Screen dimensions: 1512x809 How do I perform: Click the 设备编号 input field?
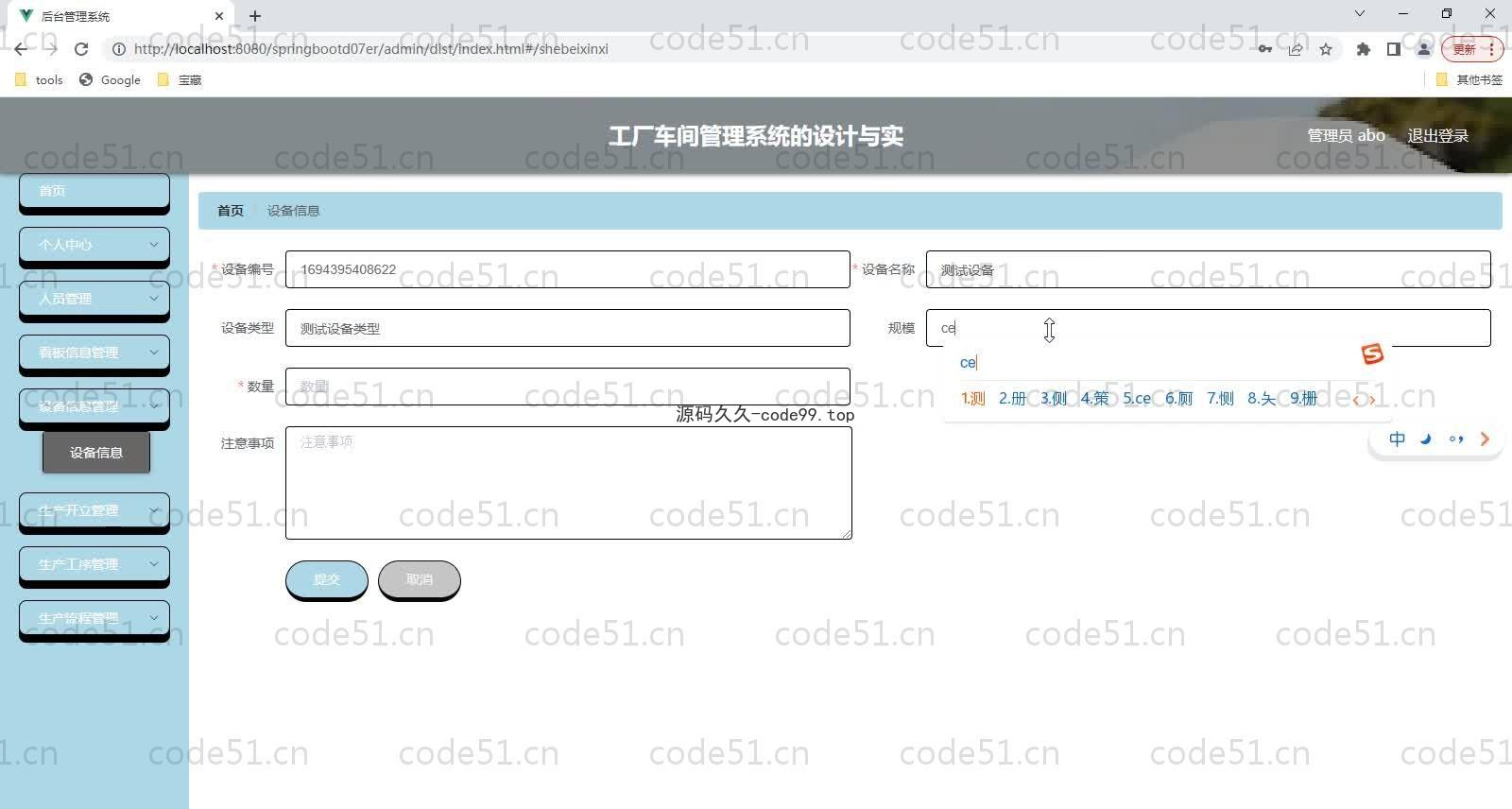[568, 269]
